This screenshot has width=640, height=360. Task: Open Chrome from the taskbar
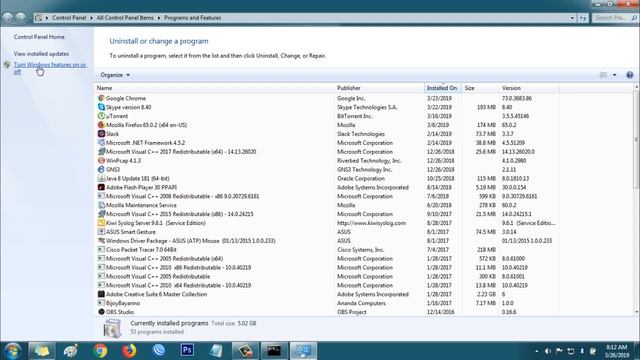click(100, 351)
